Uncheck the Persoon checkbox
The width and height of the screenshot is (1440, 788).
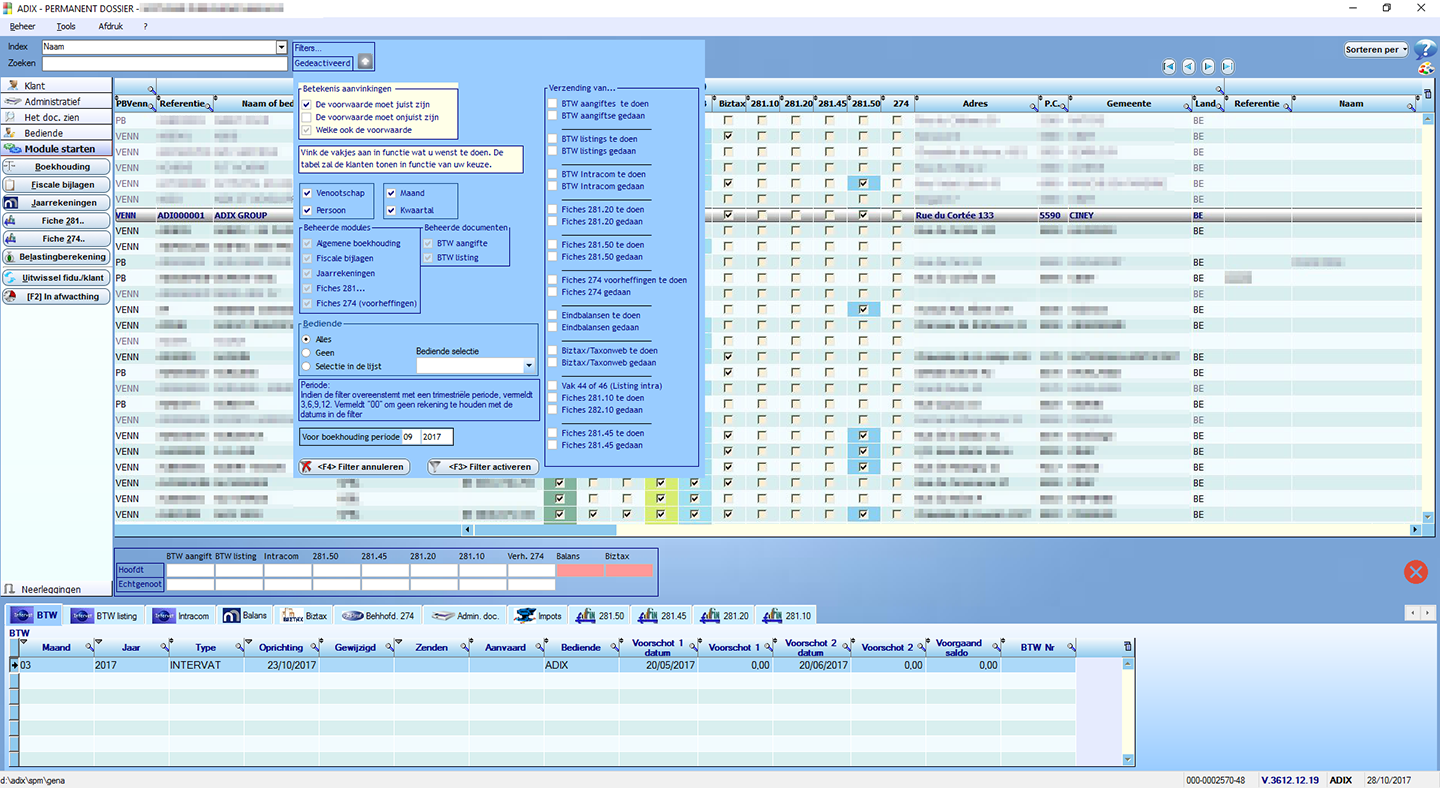pos(307,210)
